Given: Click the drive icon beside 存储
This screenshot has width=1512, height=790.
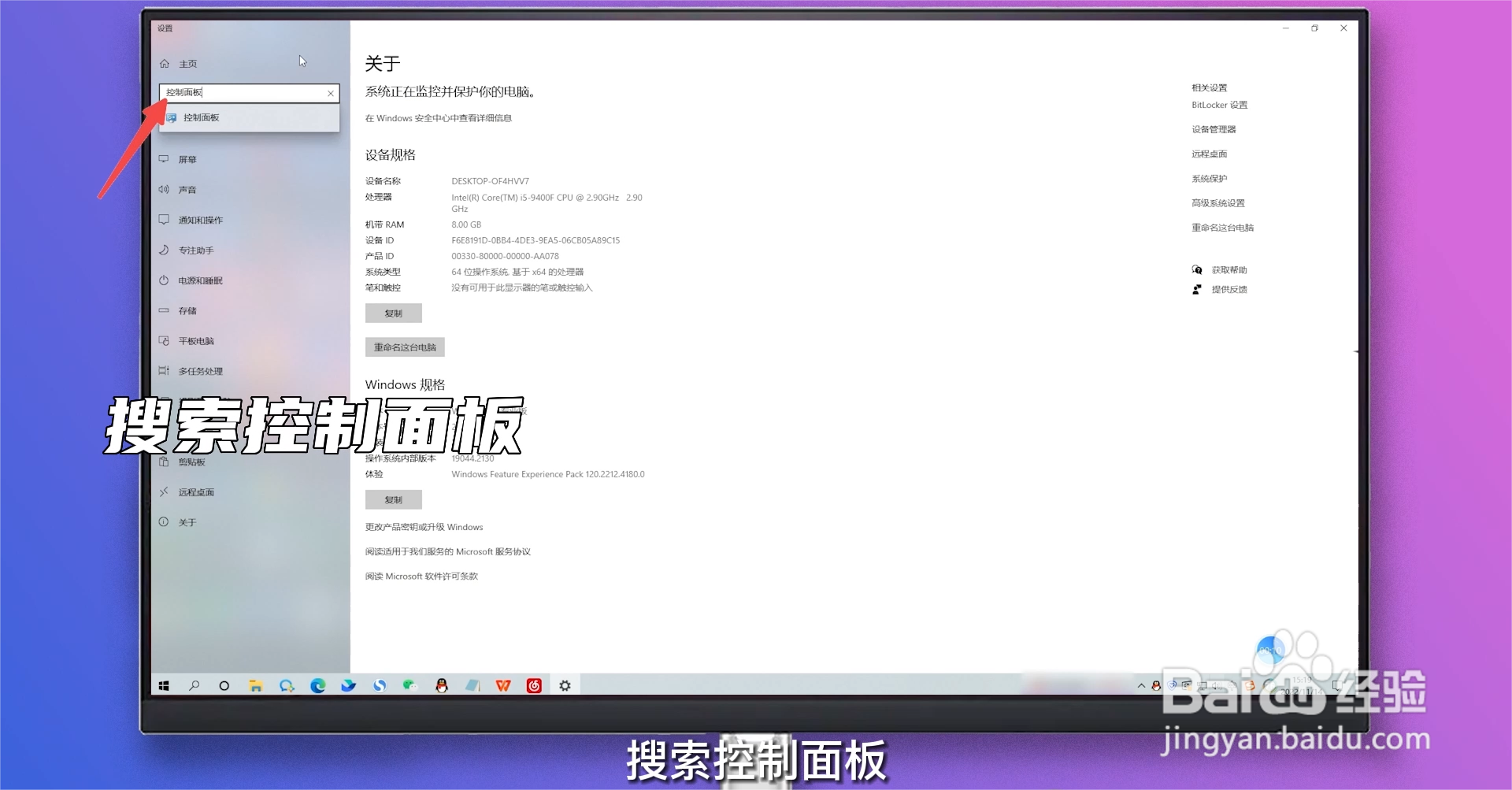Looking at the screenshot, I should pos(164,310).
